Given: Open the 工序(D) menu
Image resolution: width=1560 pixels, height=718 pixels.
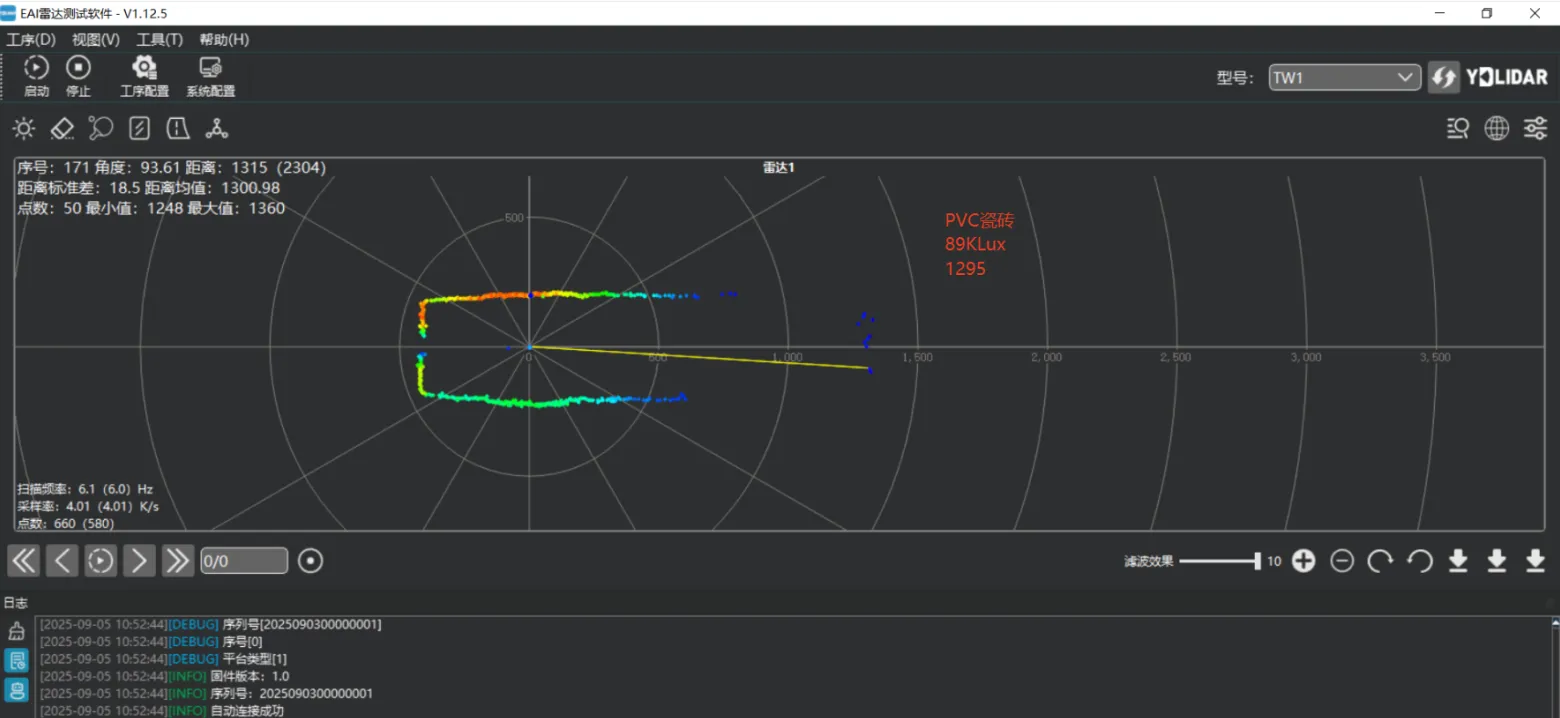Looking at the screenshot, I should [31, 40].
